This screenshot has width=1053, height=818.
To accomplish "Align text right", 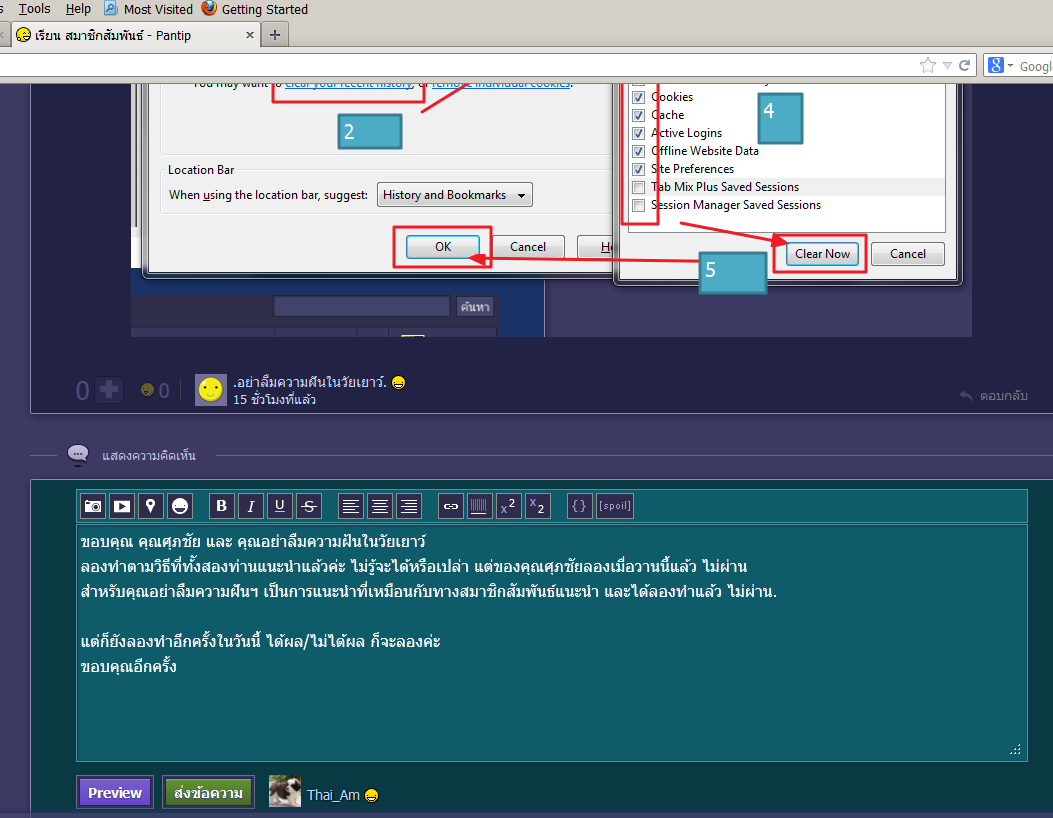I will tap(409, 506).
